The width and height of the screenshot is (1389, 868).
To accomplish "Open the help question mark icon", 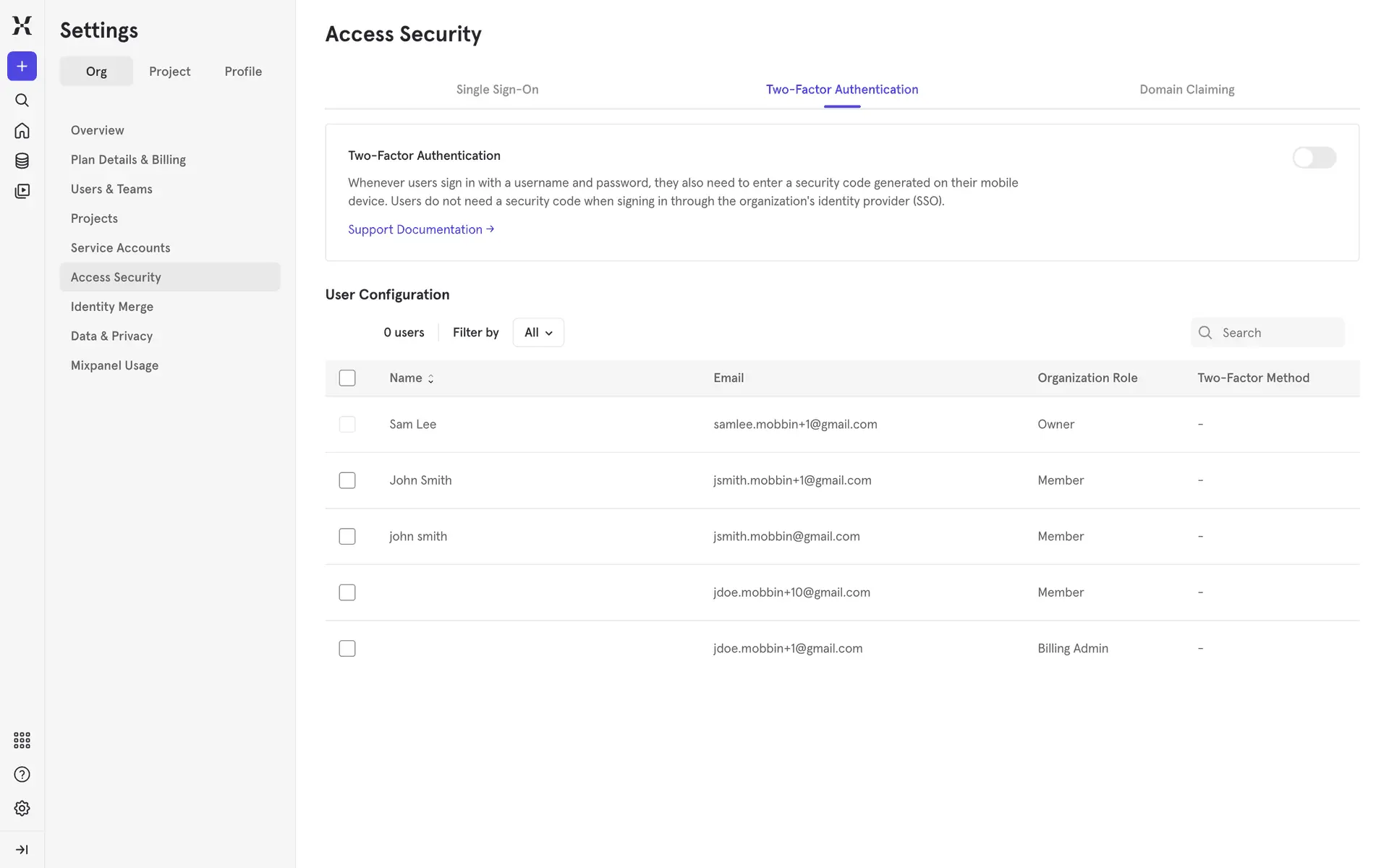I will (x=22, y=774).
